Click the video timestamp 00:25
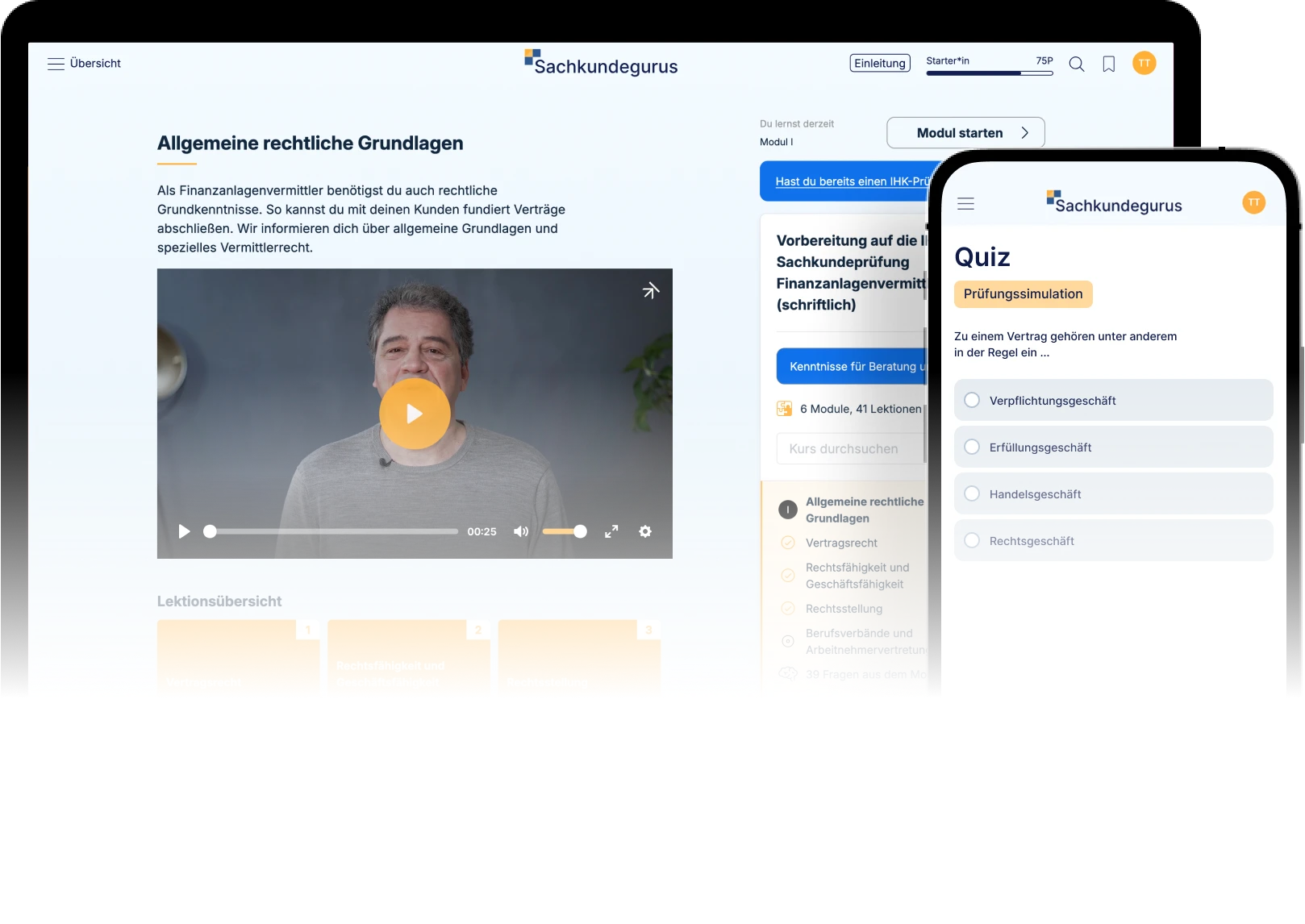 point(482,532)
